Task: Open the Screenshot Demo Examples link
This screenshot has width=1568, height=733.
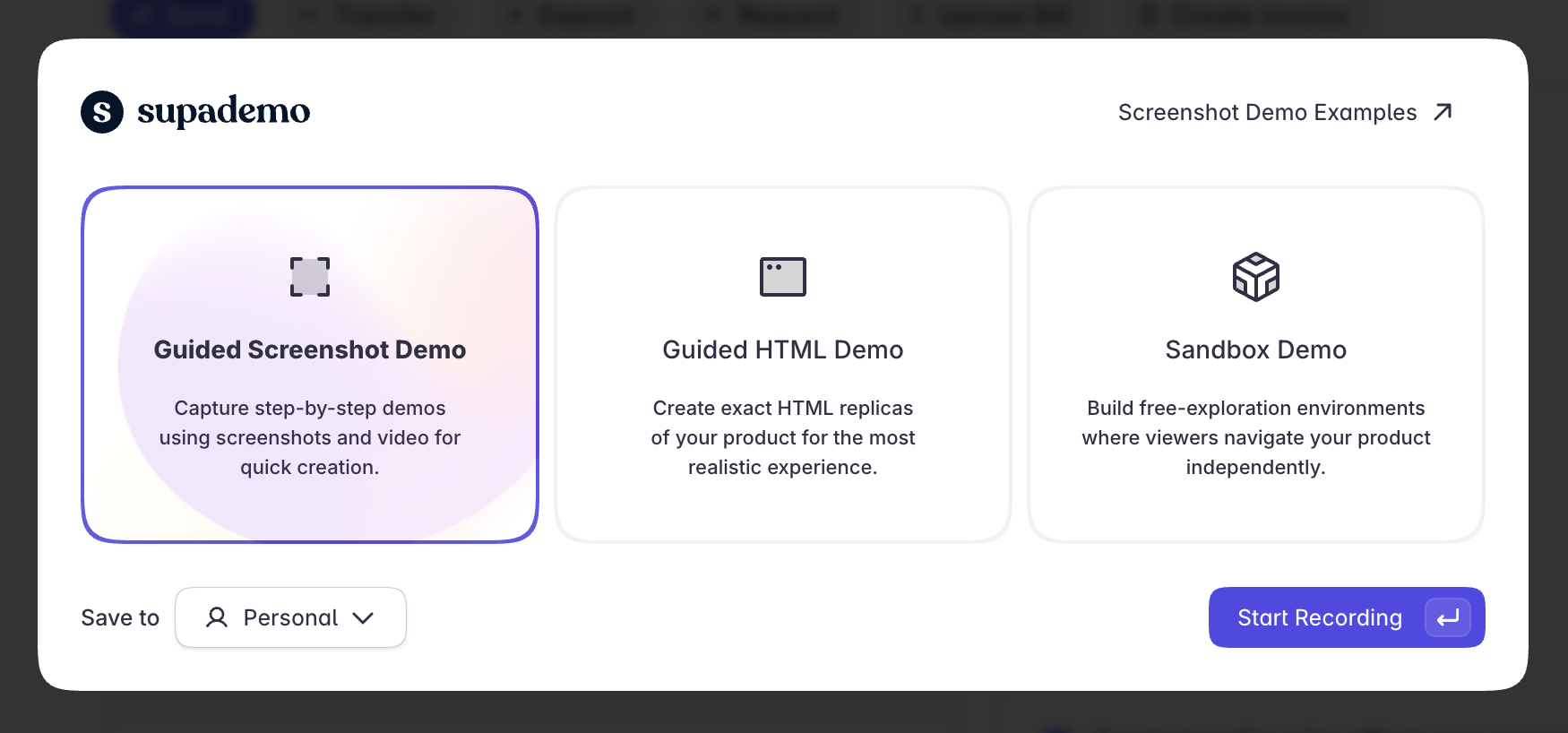Action: [x=1266, y=112]
